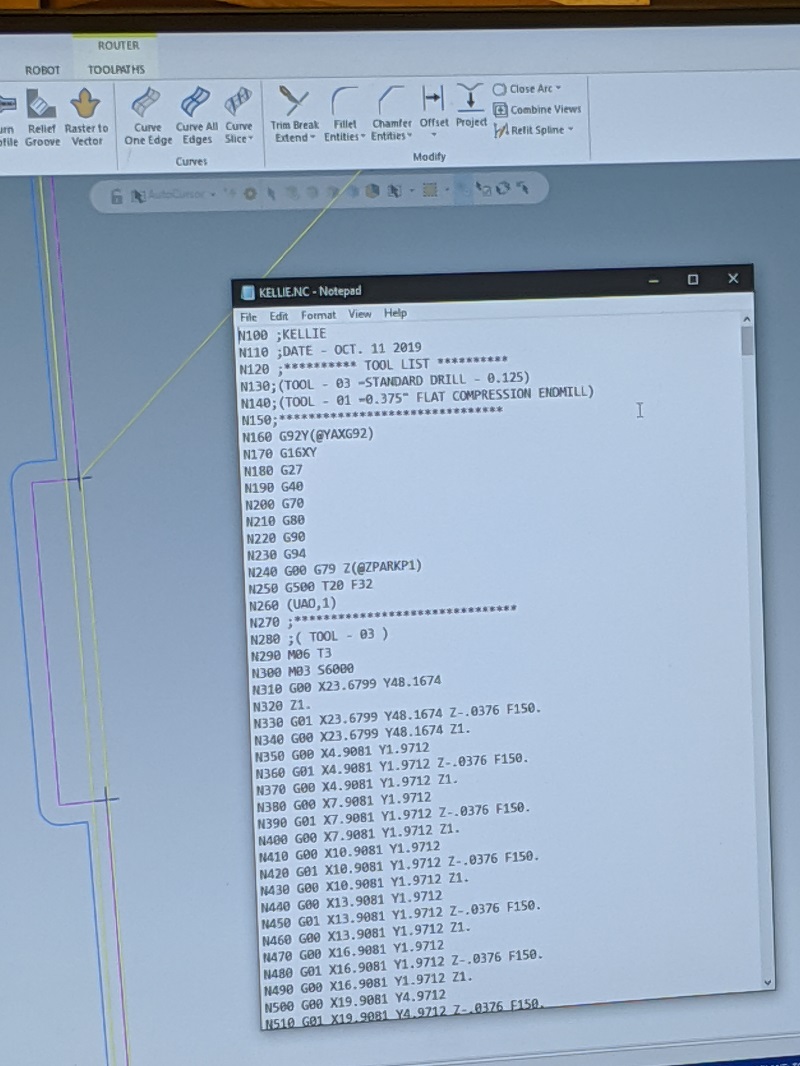
Task: Open the Trim Break Extend dropdown
Action: (295, 137)
